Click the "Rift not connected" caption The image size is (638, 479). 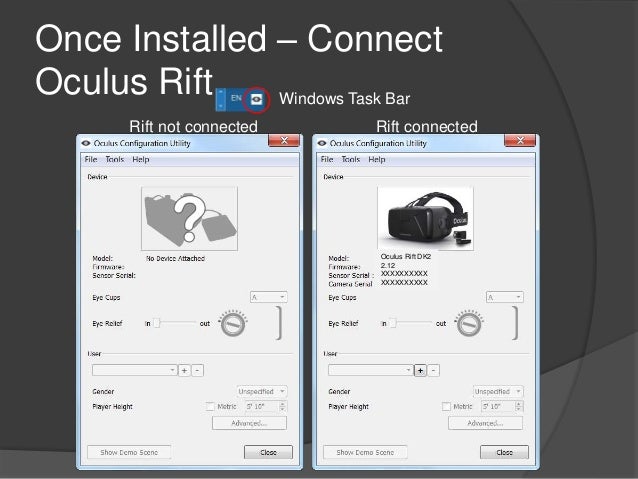[193, 127]
